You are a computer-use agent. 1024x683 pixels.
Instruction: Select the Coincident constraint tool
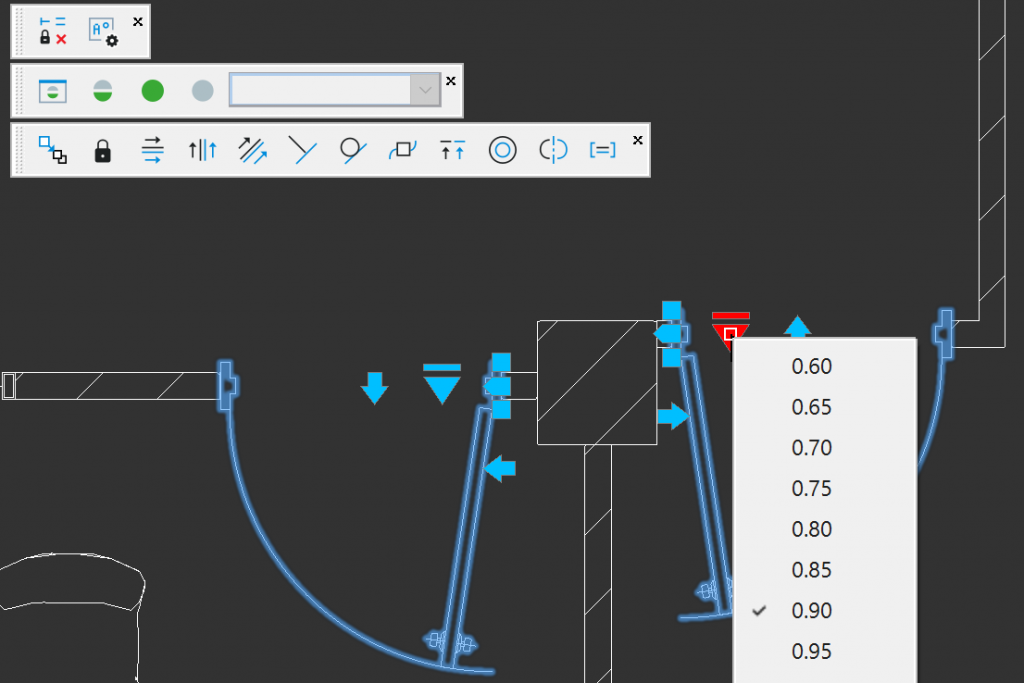tap(52, 150)
